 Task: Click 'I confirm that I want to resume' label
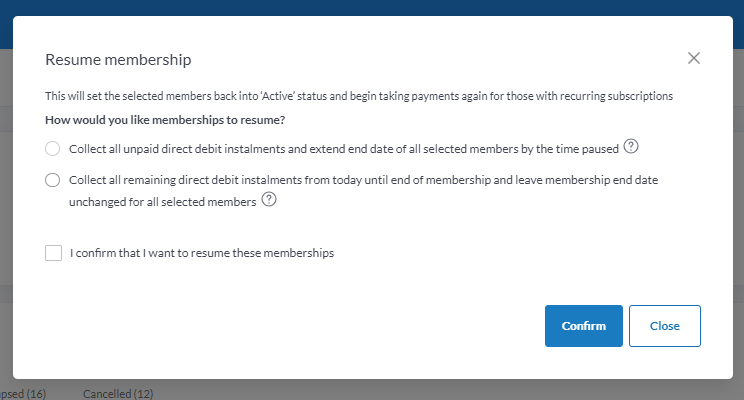[202, 253]
